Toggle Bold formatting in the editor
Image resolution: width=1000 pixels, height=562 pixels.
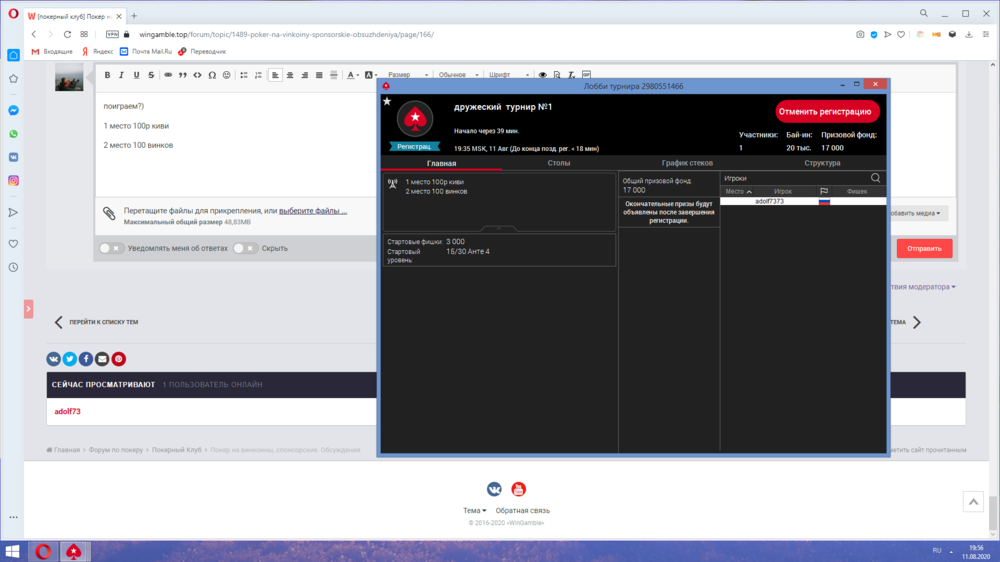click(107, 75)
